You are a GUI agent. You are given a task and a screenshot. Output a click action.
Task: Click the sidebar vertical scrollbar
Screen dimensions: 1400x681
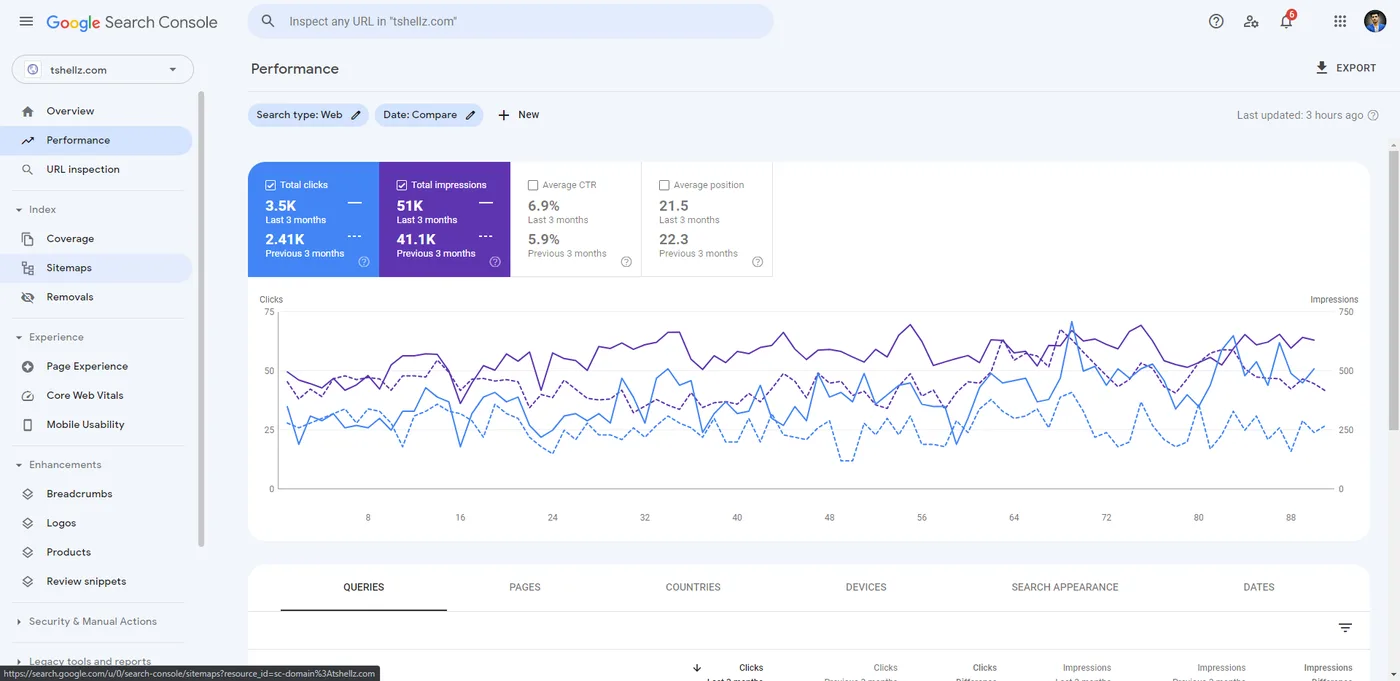pyautogui.click(x=201, y=320)
